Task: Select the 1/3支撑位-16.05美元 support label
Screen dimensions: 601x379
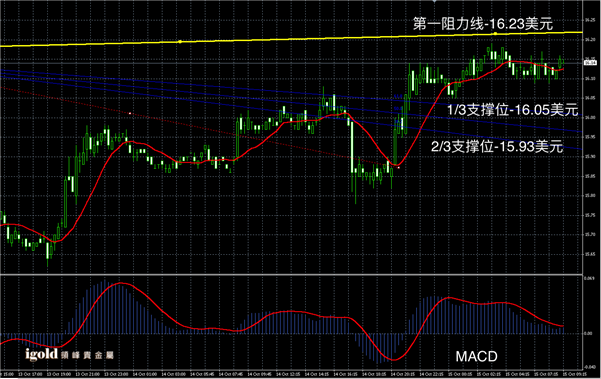Action: tap(512, 110)
